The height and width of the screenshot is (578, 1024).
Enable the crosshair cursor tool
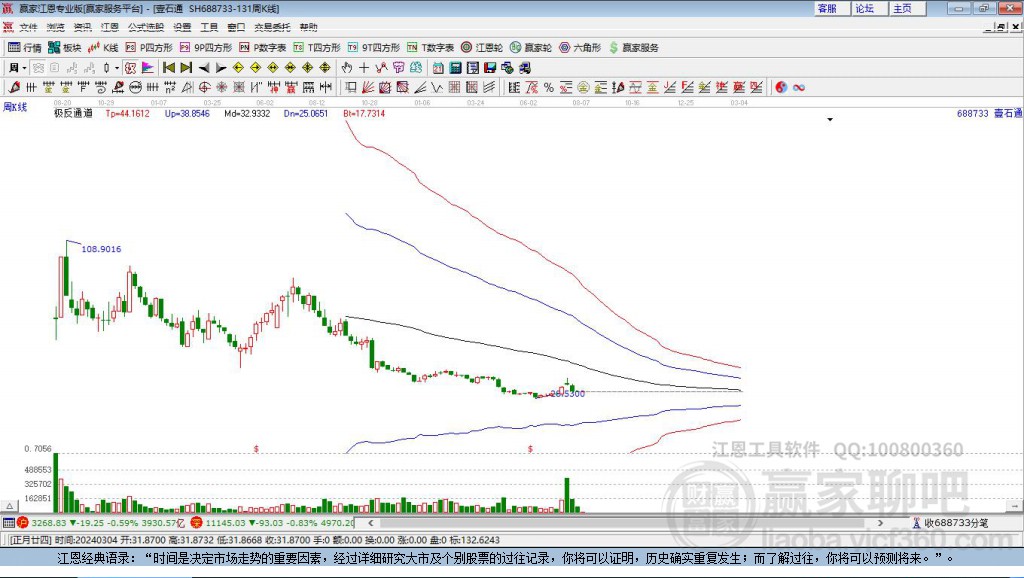364,67
